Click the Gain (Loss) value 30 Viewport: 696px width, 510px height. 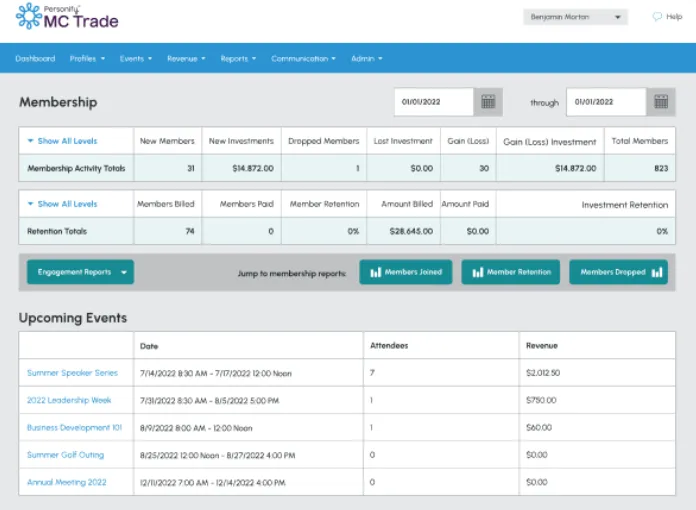484,168
